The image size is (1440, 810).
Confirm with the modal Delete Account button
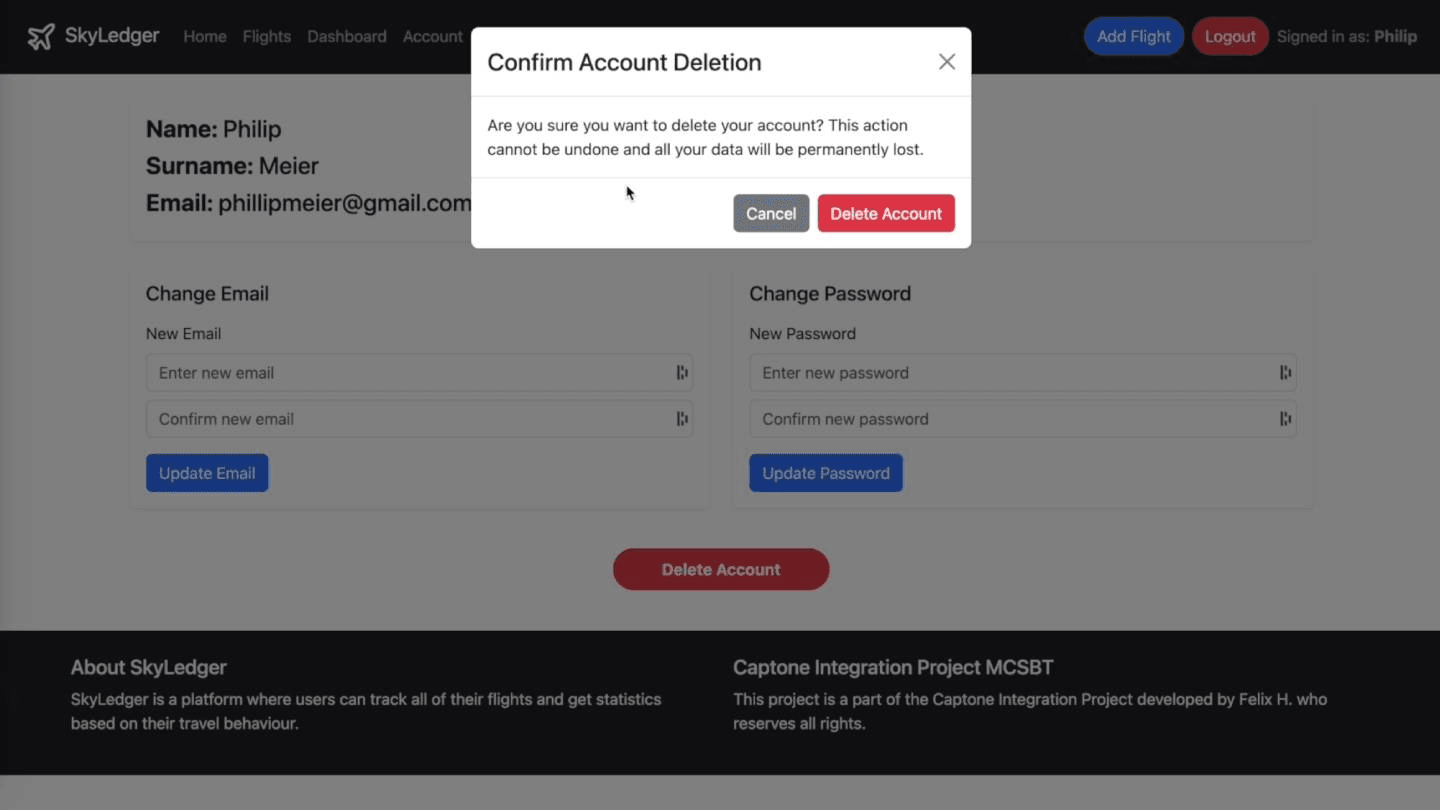[x=885, y=214]
